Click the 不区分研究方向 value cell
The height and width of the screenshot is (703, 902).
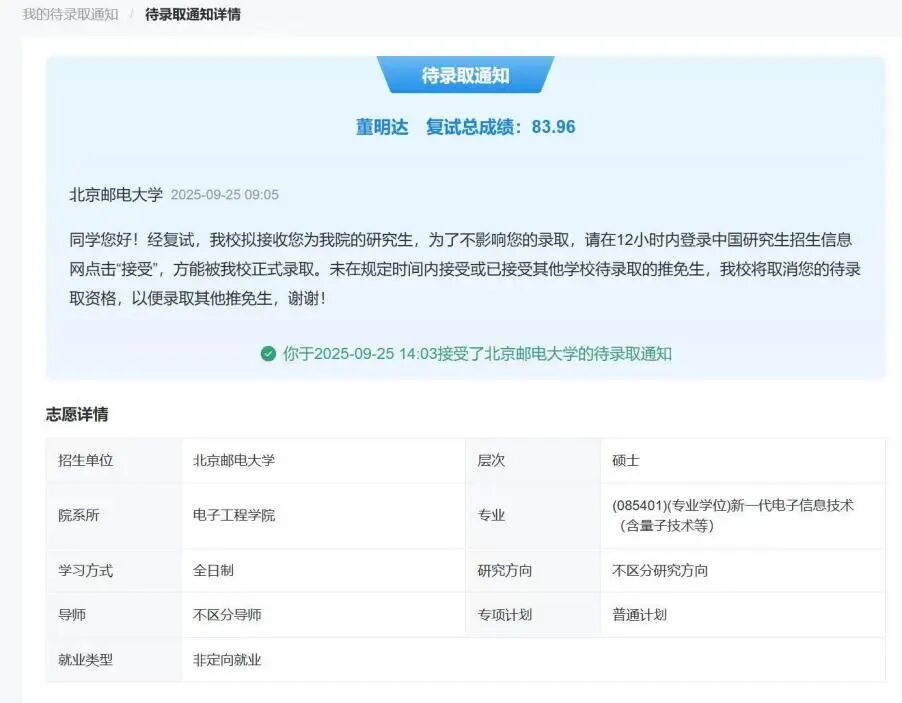[x=659, y=571]
